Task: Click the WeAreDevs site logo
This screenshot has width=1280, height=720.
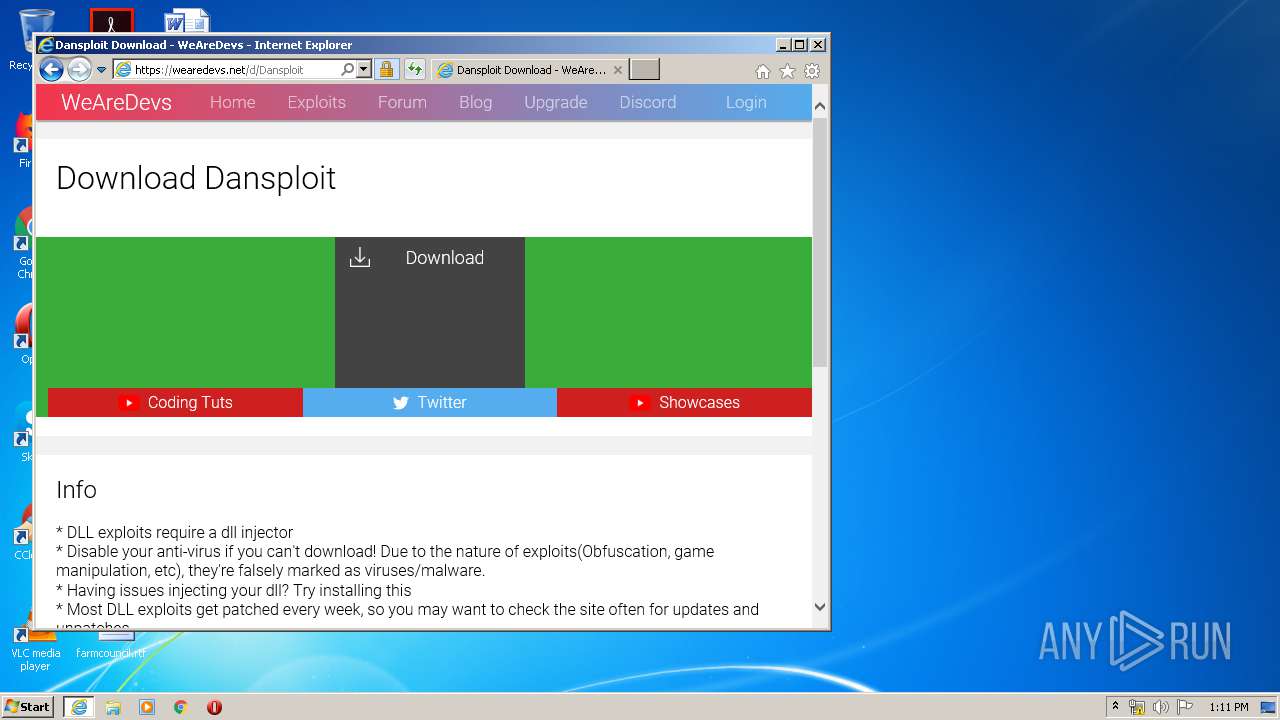Action: (116, 102)
